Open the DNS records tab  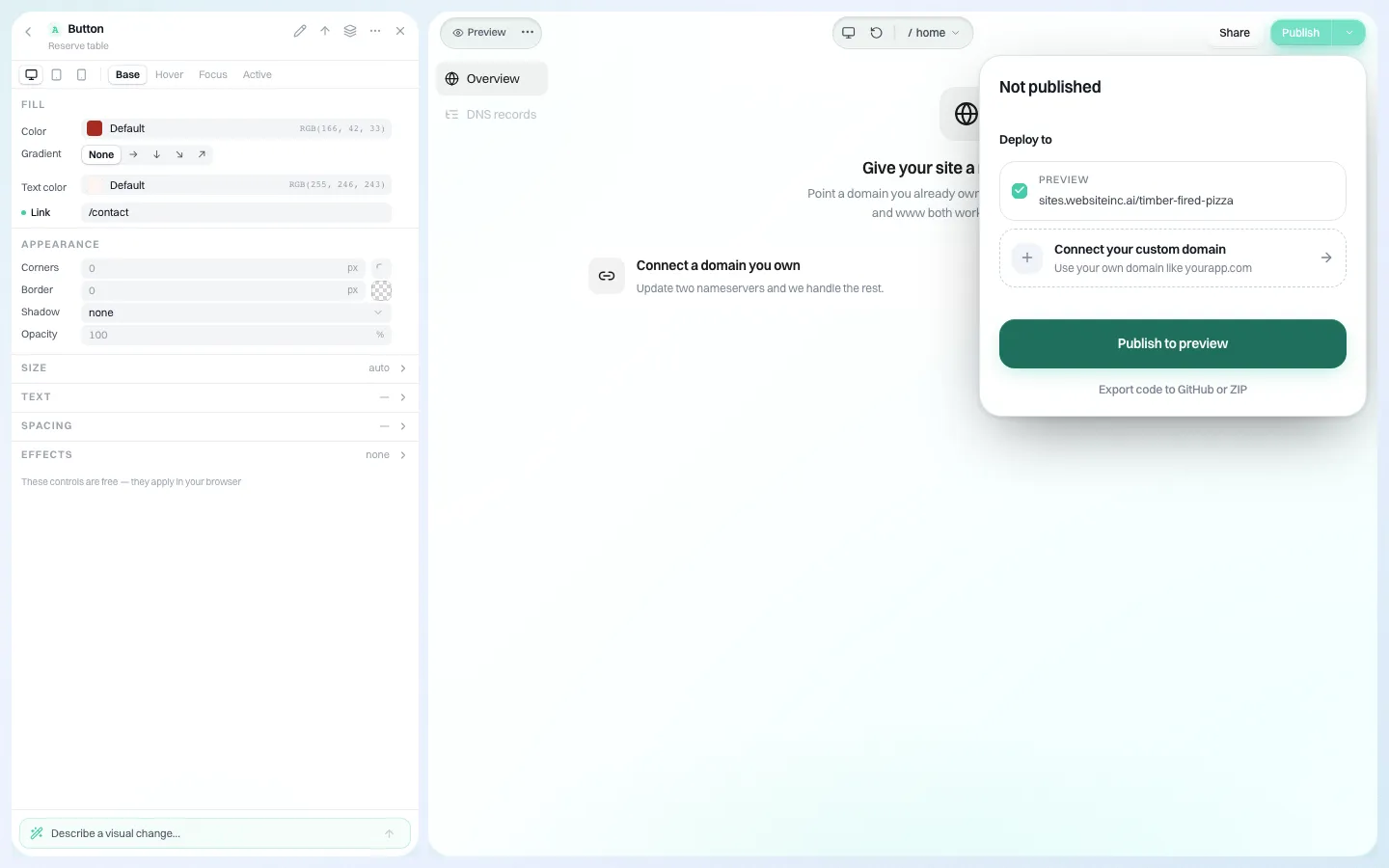click(x=491, y=115)
